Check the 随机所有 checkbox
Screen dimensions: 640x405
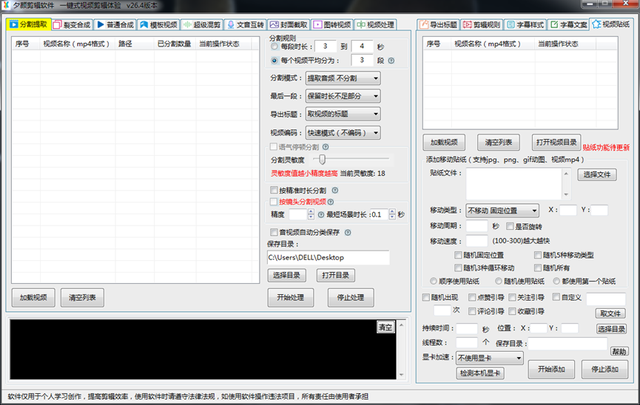click(538, 268)
